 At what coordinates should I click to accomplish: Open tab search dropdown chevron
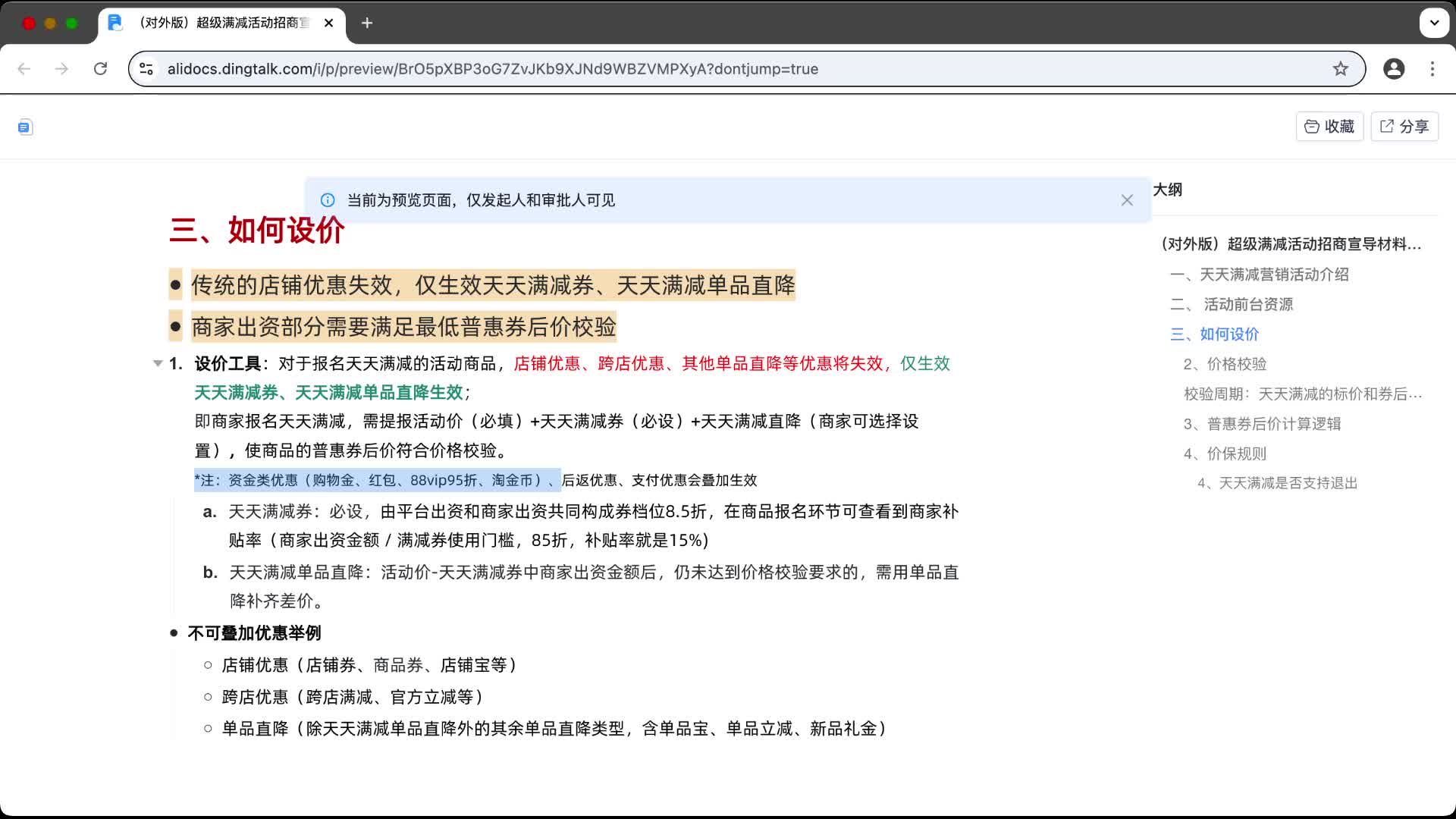[x=1434, y=23]
